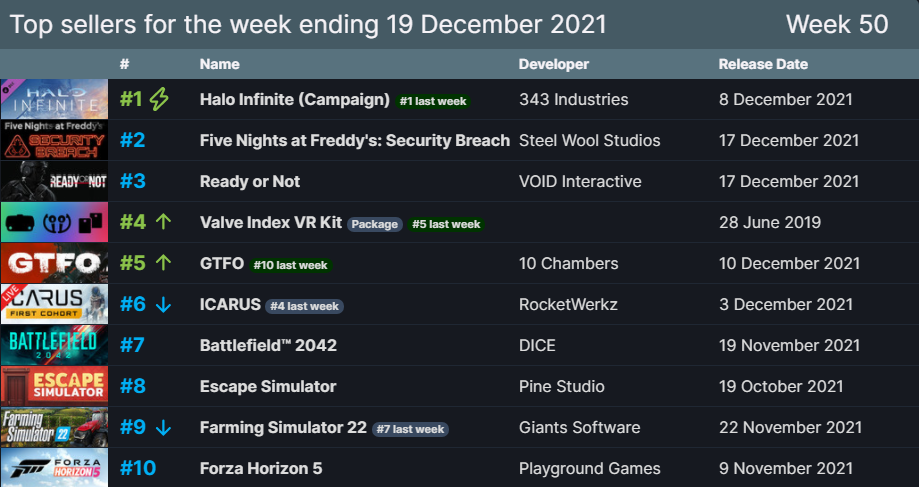919x487 pixels.
Task: Open the Forza Horizon 5 thumbnail
Action: click(55, 468)
